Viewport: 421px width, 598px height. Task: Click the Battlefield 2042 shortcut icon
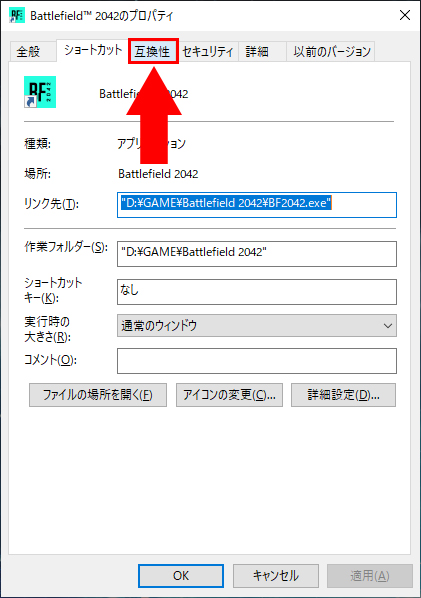(40, 92)
